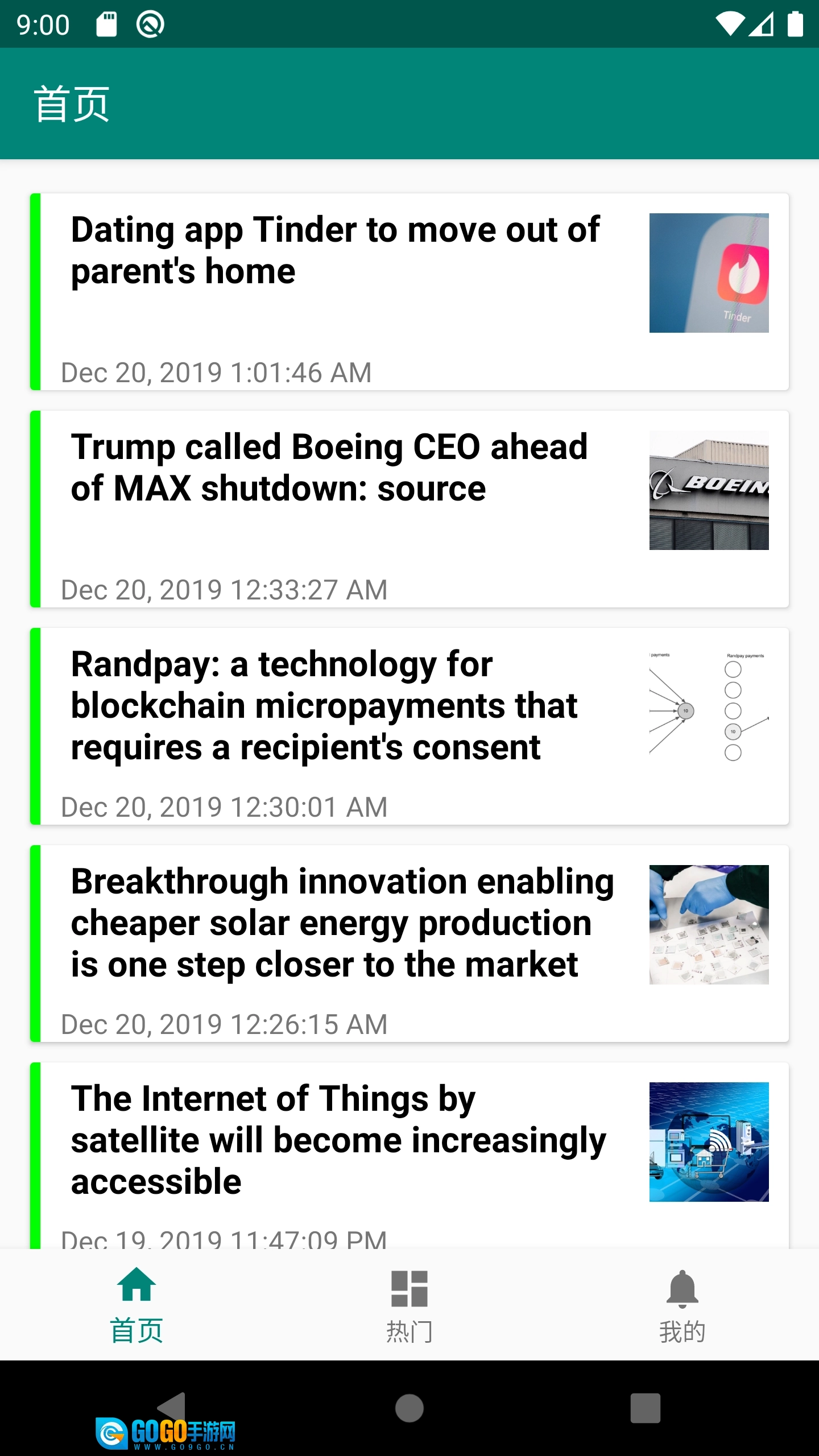
Task: Tap the circular notification icon in status bar
Action: click(x=150, y=24)
